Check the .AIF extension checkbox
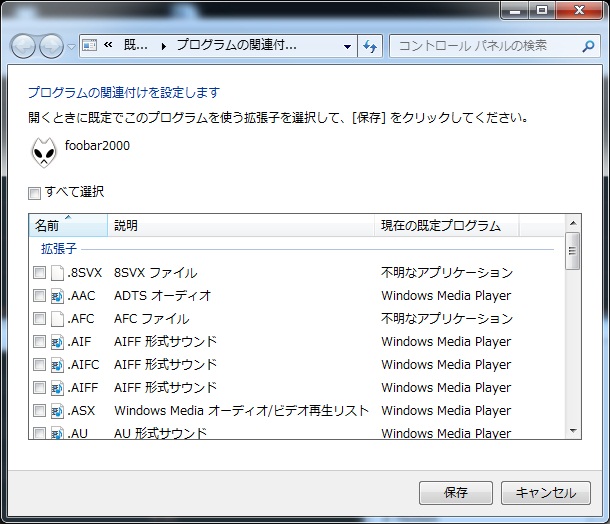610x524 pixels. coord(39,341)
